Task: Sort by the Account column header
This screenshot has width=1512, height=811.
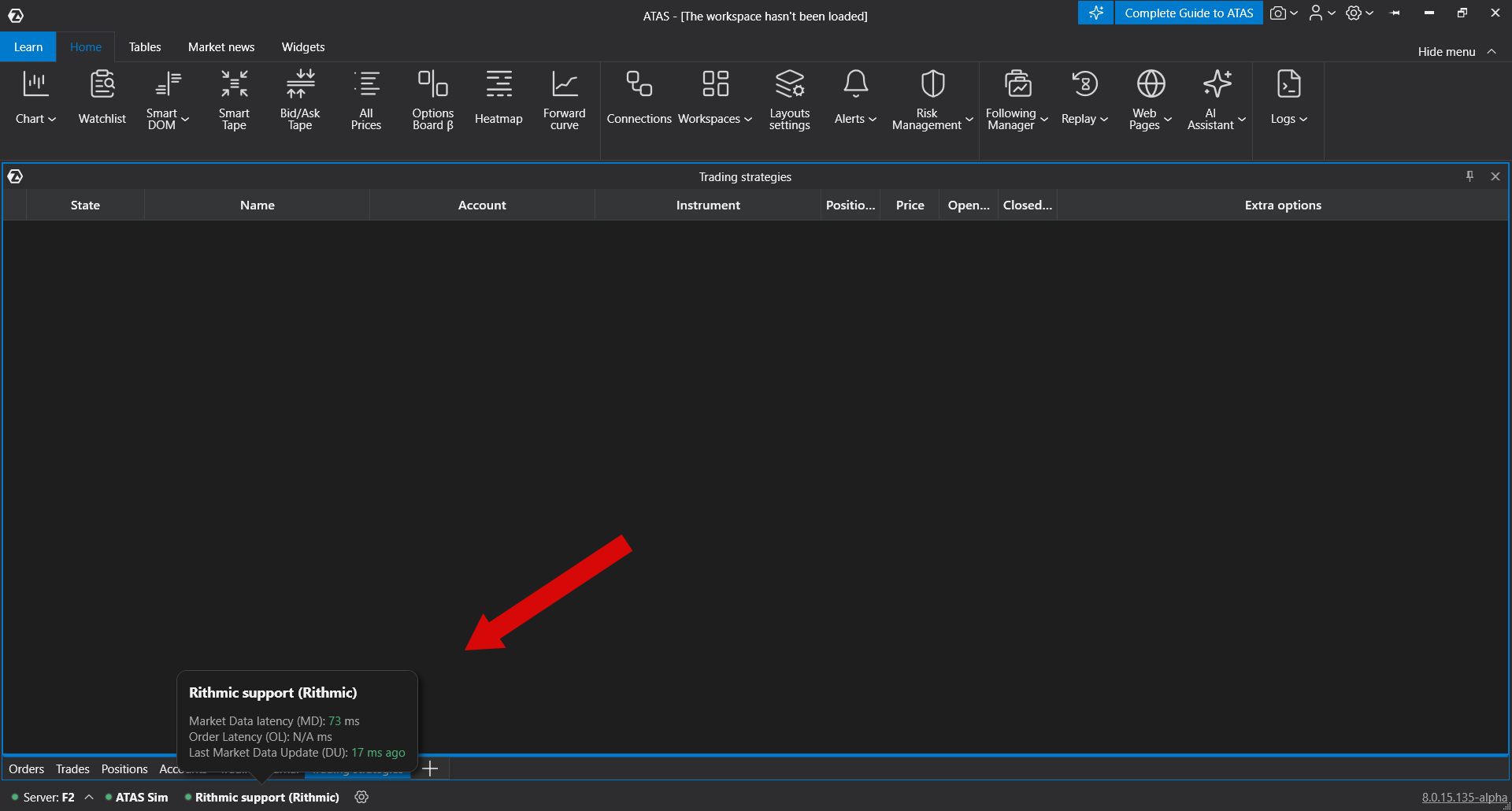Action: click(482, 205)
